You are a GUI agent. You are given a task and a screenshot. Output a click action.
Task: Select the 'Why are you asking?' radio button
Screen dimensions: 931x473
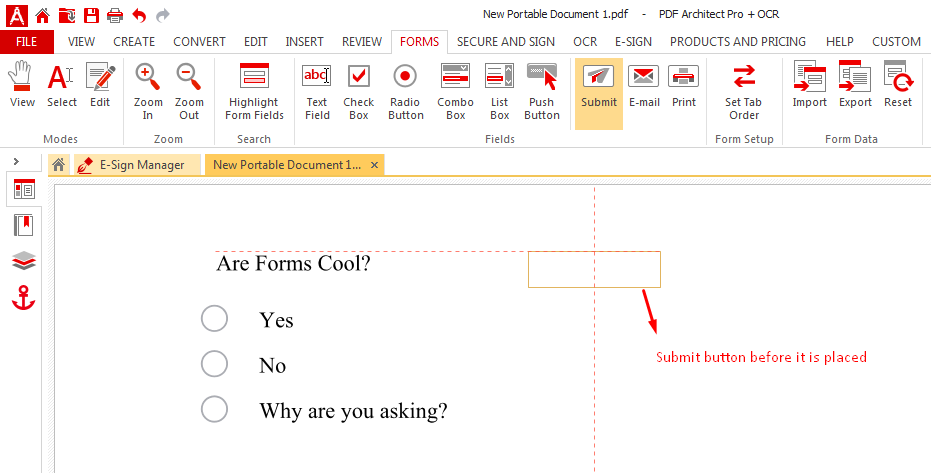pyautogui.click(x=214, y=409)
